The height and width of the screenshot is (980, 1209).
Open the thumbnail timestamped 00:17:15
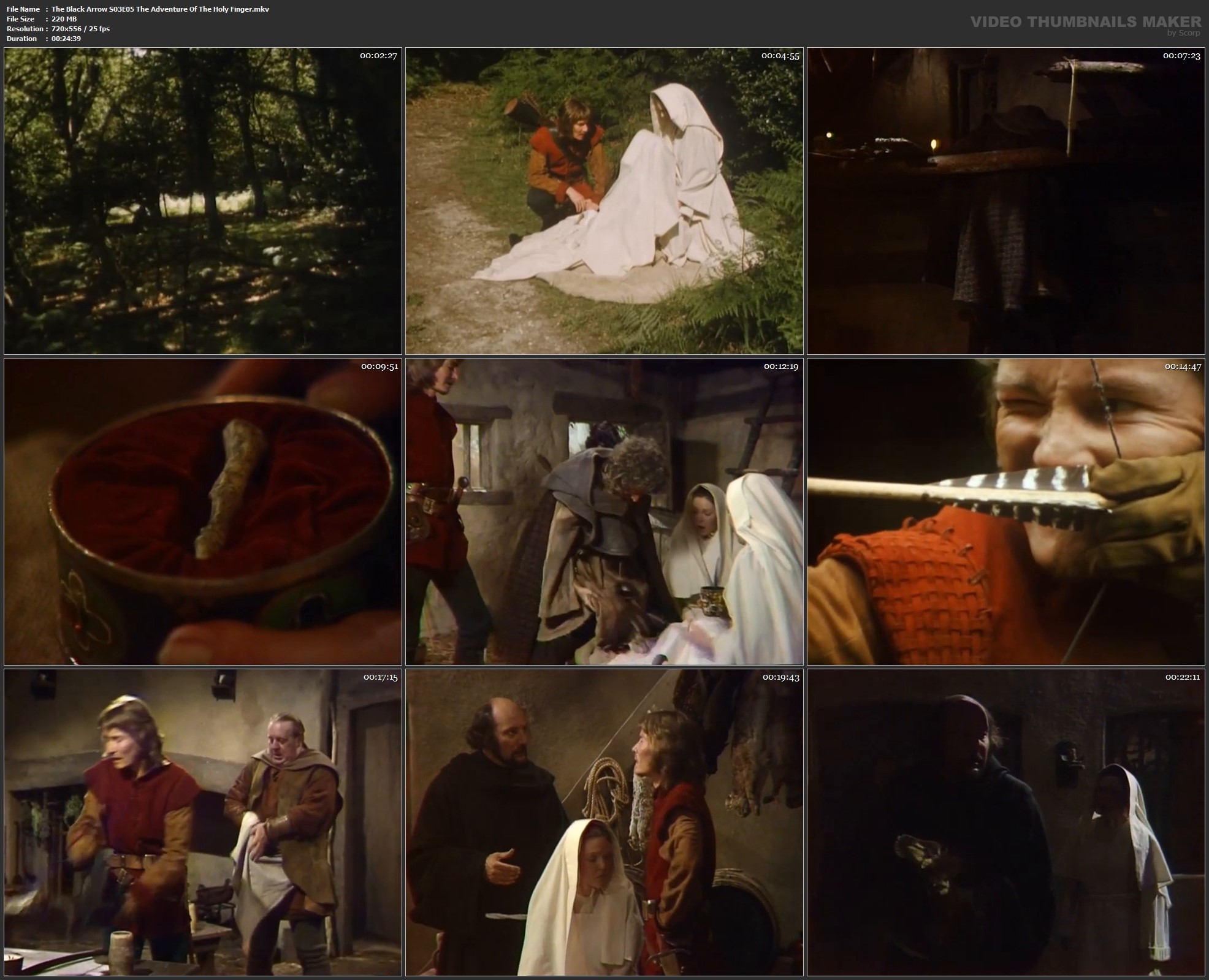point(202,822)
